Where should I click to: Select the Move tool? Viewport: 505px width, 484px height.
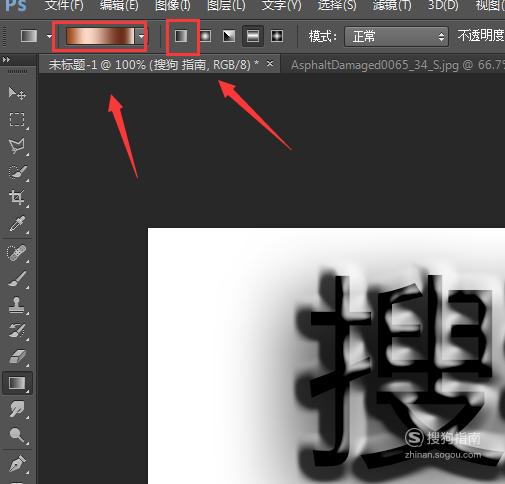pos(17,94)
